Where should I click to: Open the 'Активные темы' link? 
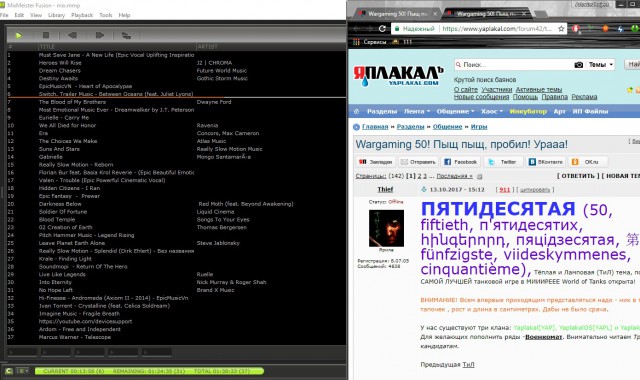click(539, 89)
